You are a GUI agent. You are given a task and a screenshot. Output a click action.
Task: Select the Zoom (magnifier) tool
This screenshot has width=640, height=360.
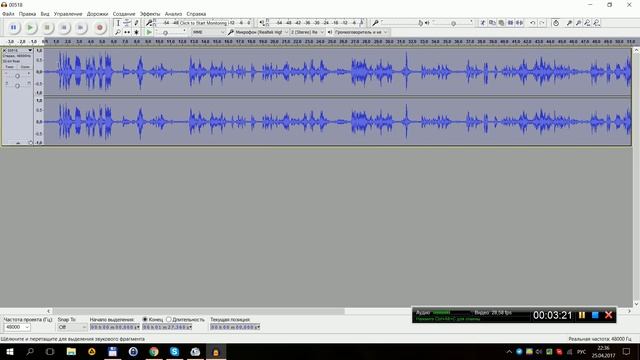click(118, 32)
